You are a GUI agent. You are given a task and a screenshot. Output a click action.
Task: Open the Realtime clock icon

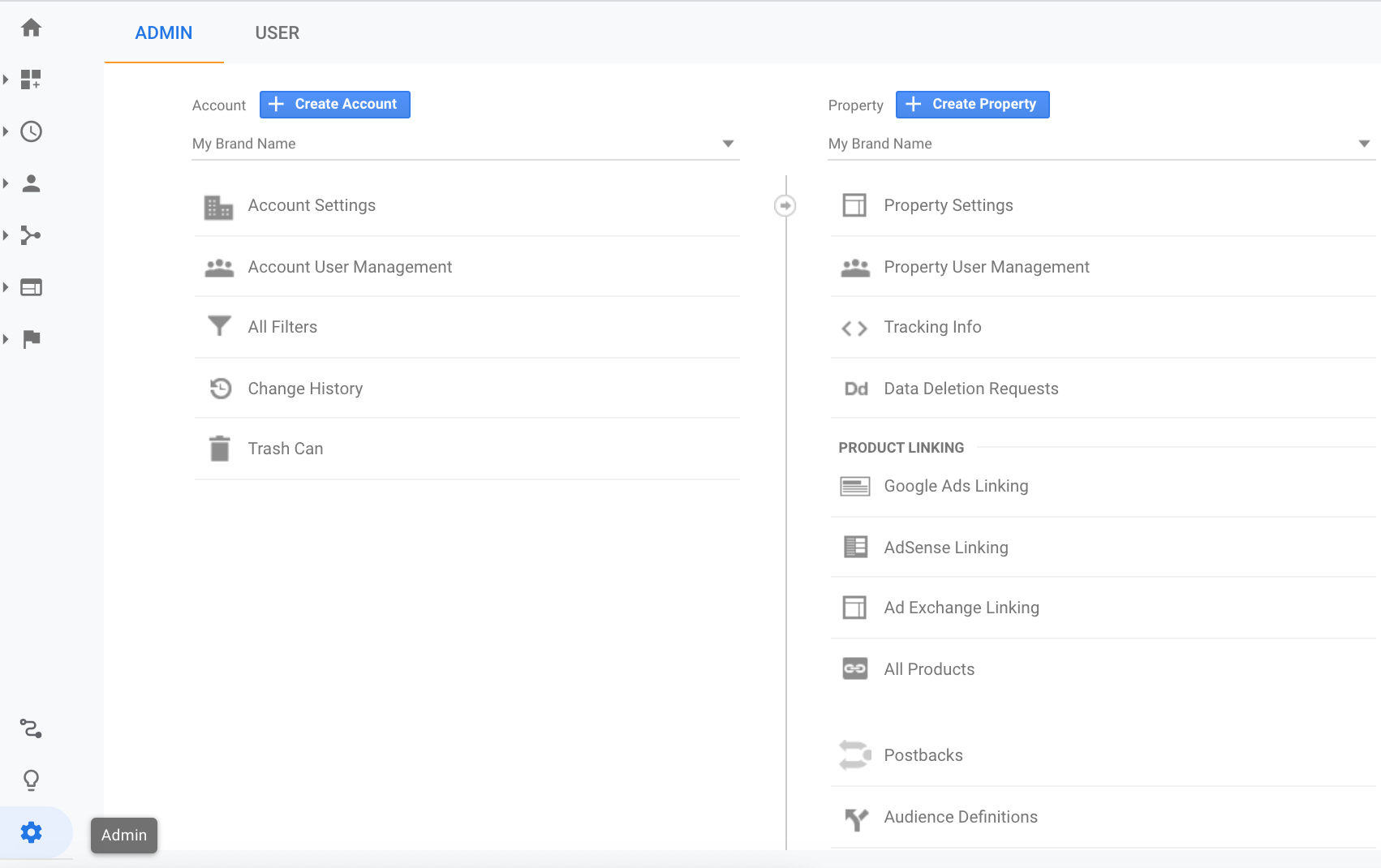31,131
